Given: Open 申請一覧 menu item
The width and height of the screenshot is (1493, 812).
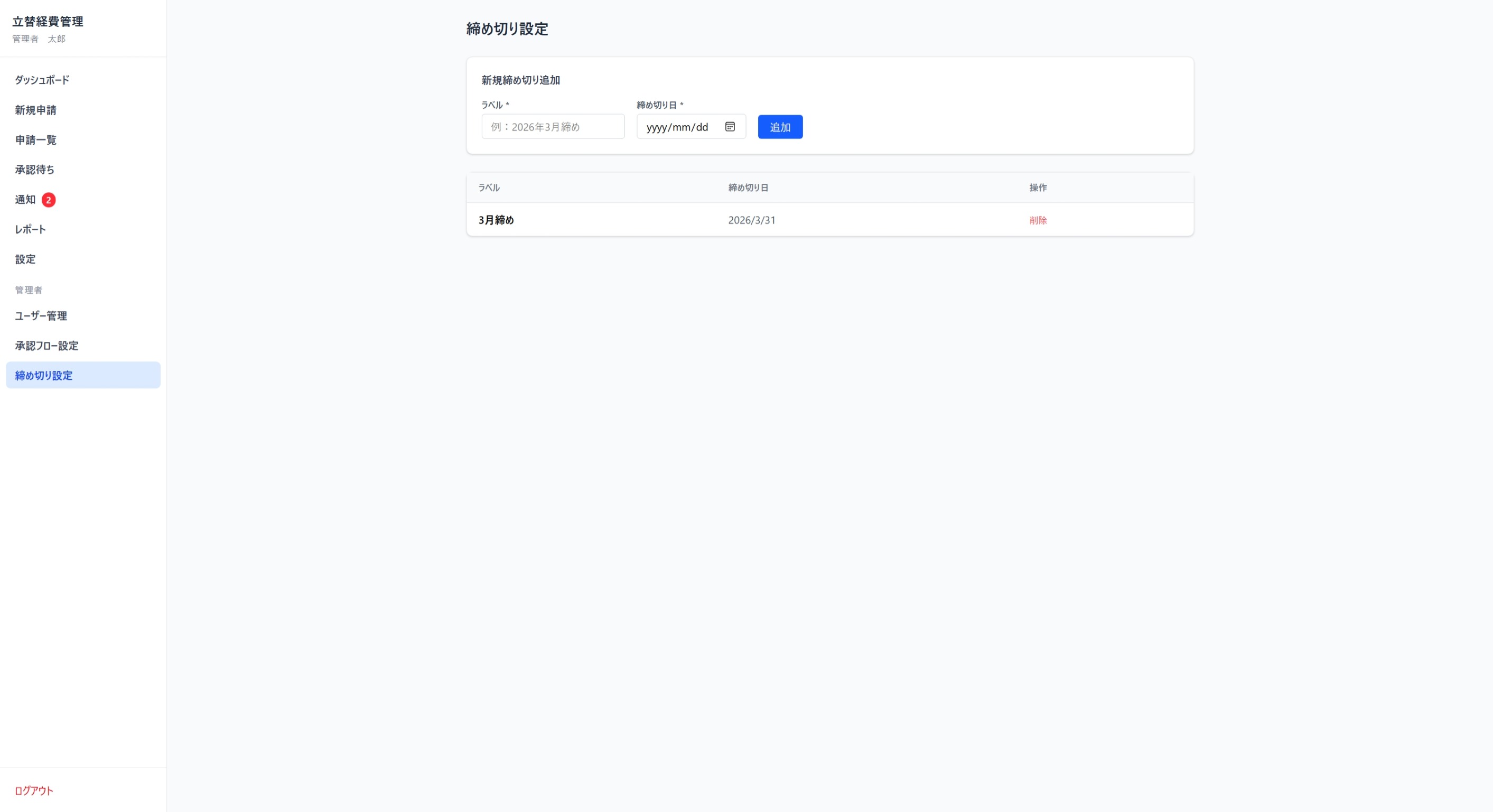Looking at the screenshot, I should click(x=36, y=139).
